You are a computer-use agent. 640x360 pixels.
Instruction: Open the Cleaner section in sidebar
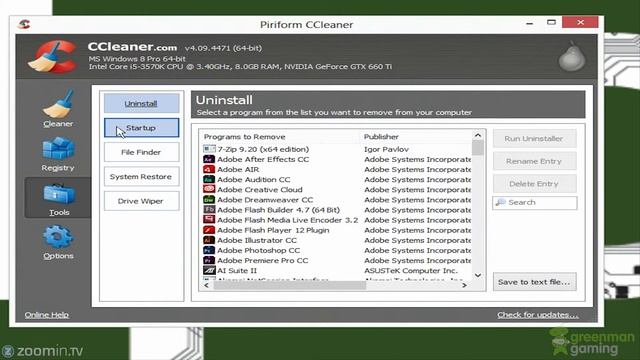tap(58, 109)
